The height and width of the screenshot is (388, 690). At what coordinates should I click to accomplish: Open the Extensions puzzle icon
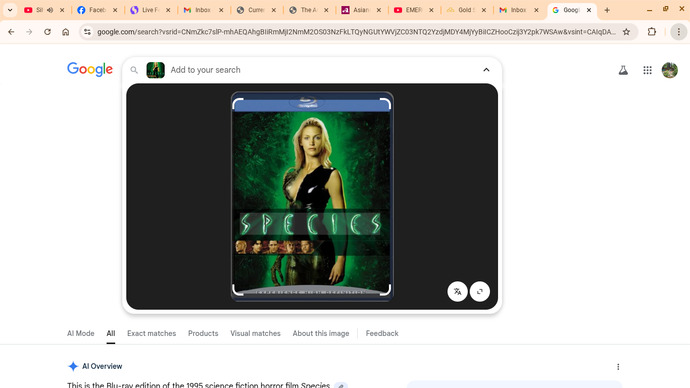652,32
